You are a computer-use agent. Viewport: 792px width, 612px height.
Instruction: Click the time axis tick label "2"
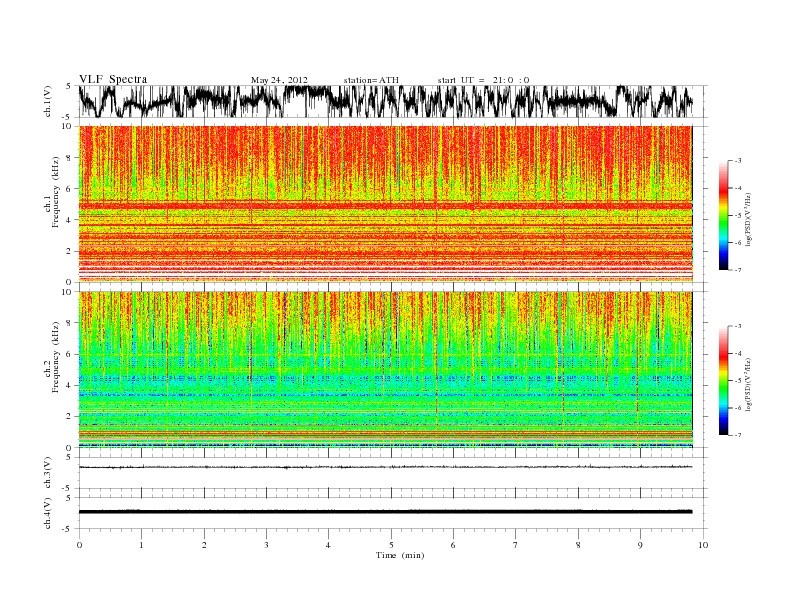click(204, 545)
